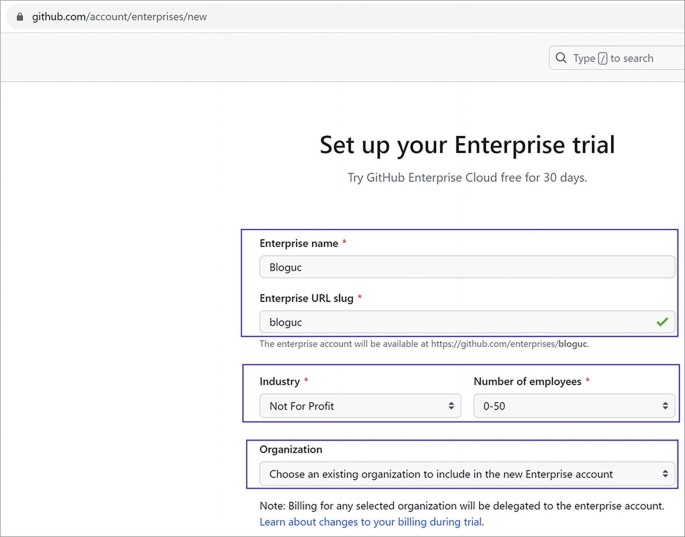Screen dimensions: 685x537
Task: Click the enterprise account availability hint text
Action: (x=424, y=344)
